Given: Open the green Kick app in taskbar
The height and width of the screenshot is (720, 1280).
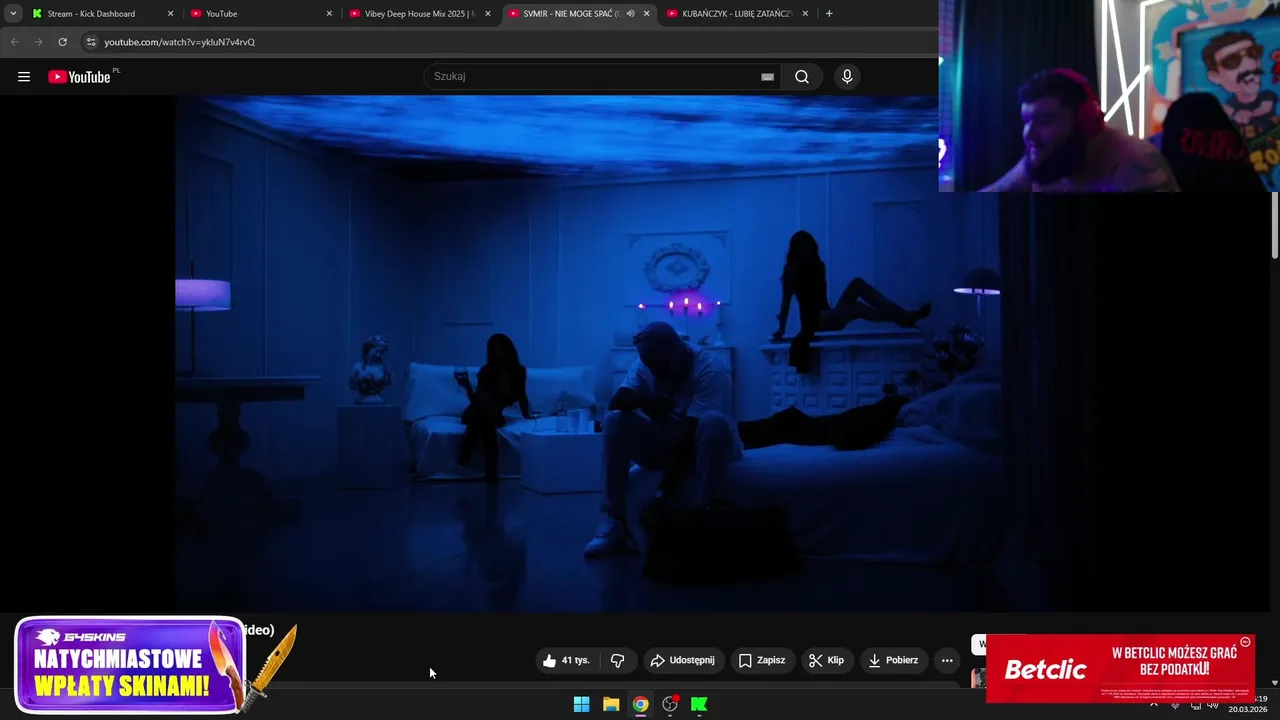Looking at the screenshot, I should 699,704.
